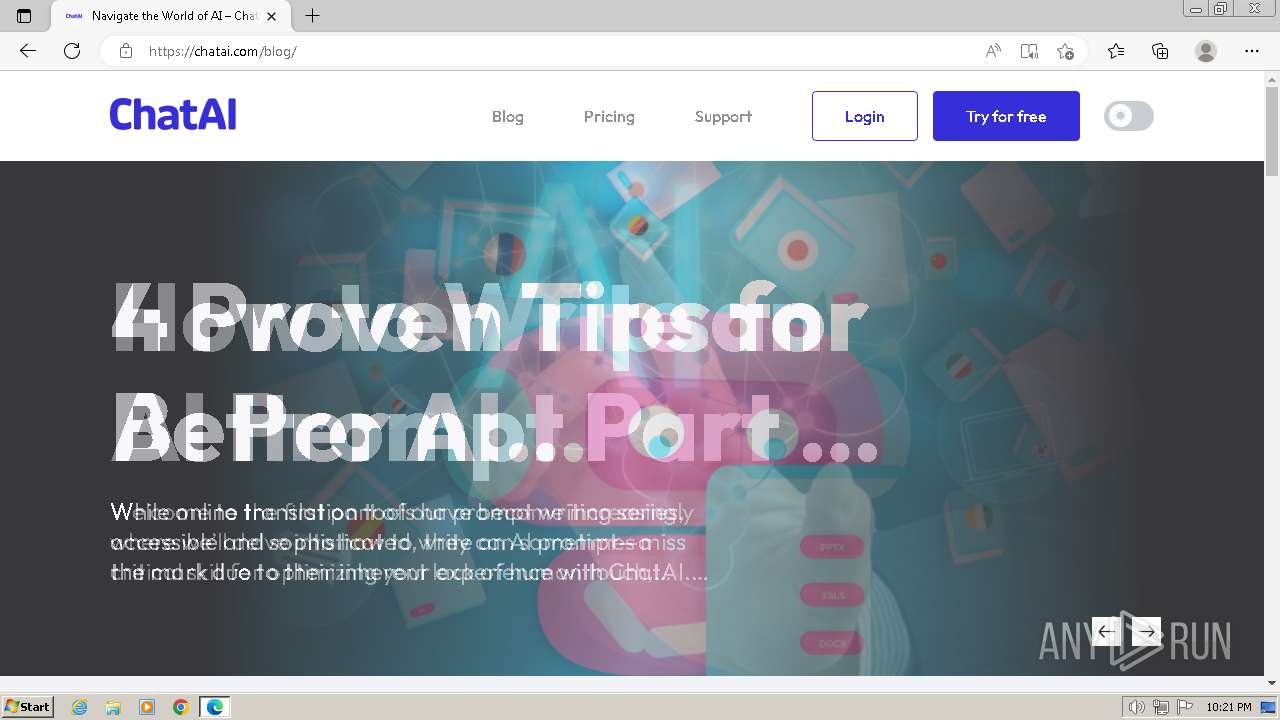Launch Google Chrome from taskbar
Viewport: 1280px width, 720px height.
[x=181, y=707]
